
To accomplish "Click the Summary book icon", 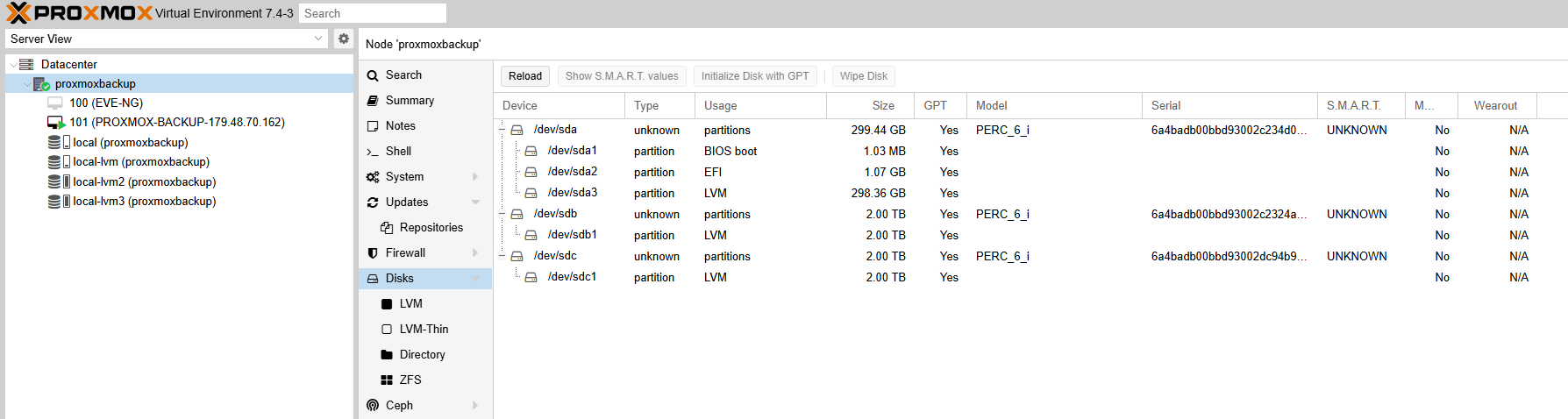I will pyautogui.click(x=373, y=101).
